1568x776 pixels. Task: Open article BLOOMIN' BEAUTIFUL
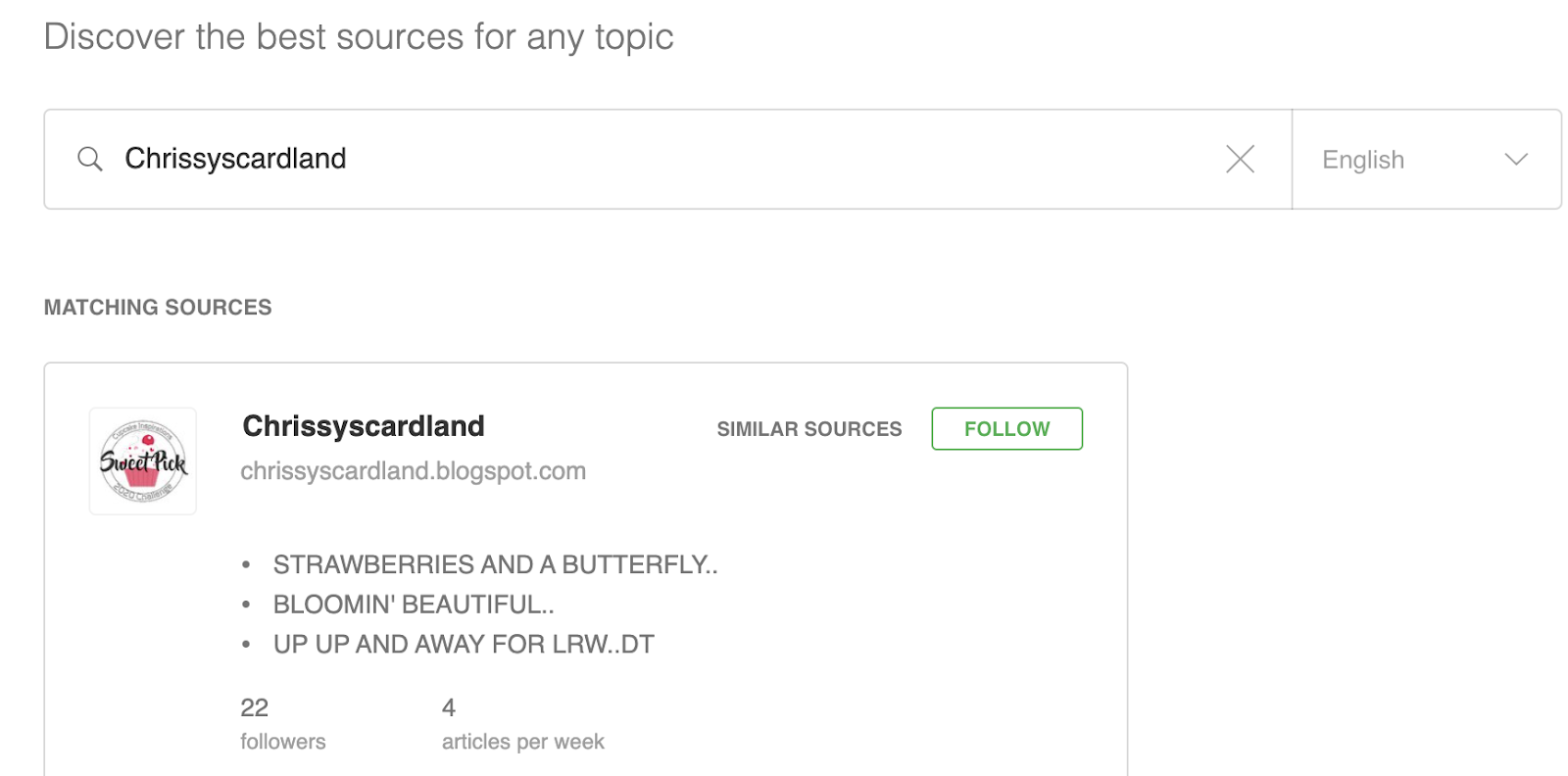414,605
